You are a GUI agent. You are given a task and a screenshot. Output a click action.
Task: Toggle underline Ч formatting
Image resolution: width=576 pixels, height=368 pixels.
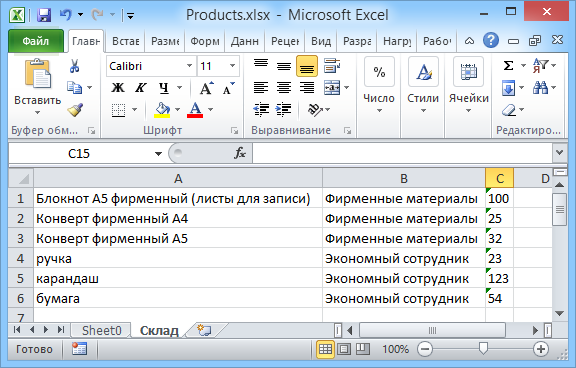coord(163,88)
